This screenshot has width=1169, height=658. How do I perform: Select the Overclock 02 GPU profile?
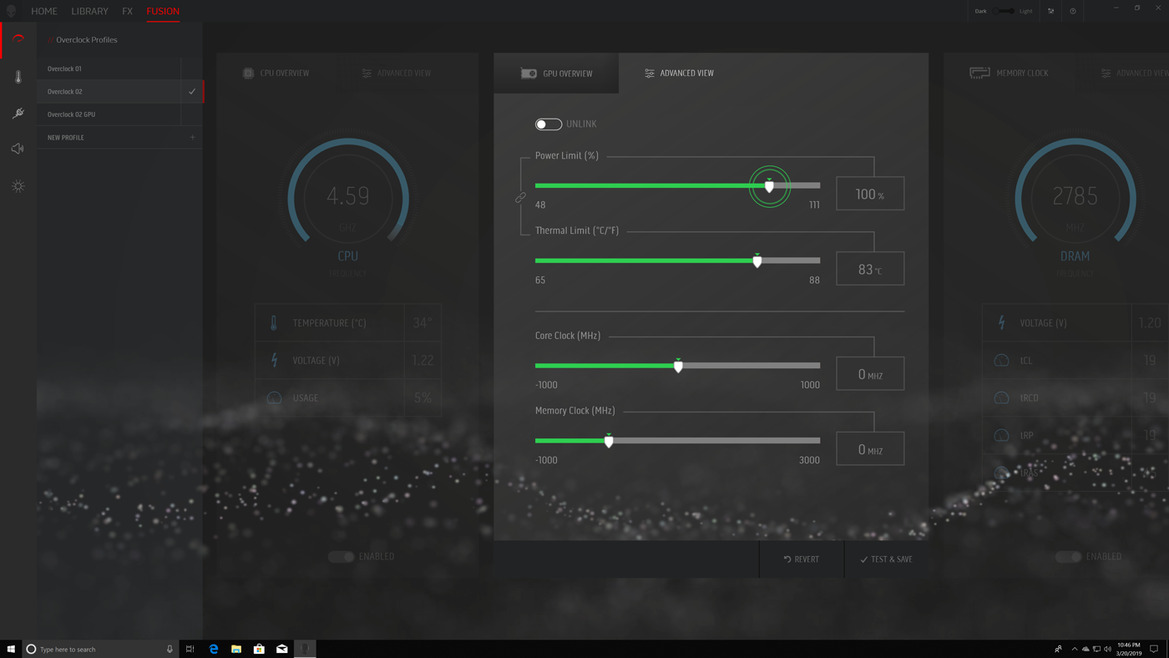coord(109,114)
